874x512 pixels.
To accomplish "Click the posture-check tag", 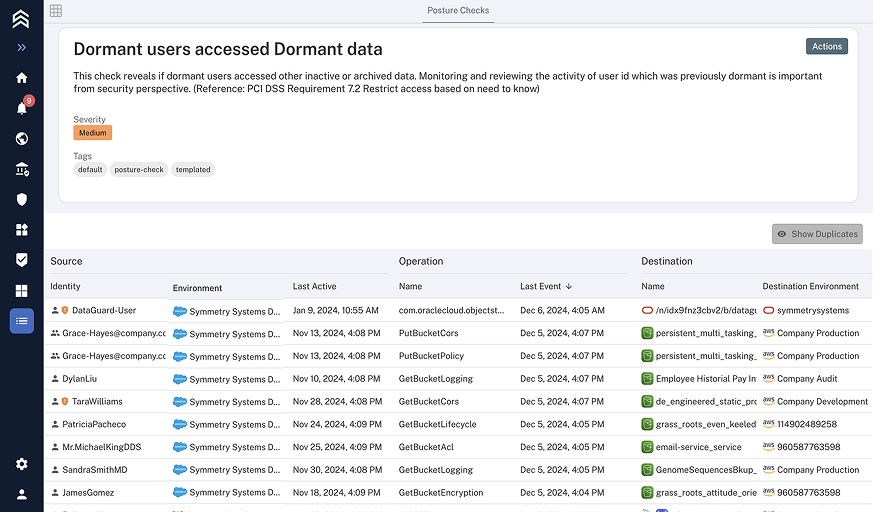I will pos(139,170).
